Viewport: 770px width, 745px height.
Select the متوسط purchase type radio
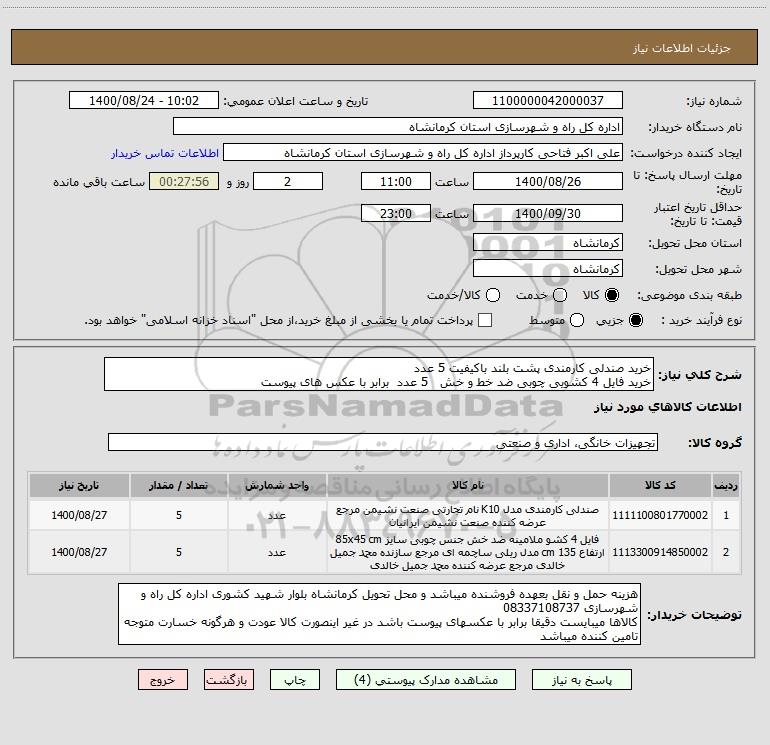(577, 320)
